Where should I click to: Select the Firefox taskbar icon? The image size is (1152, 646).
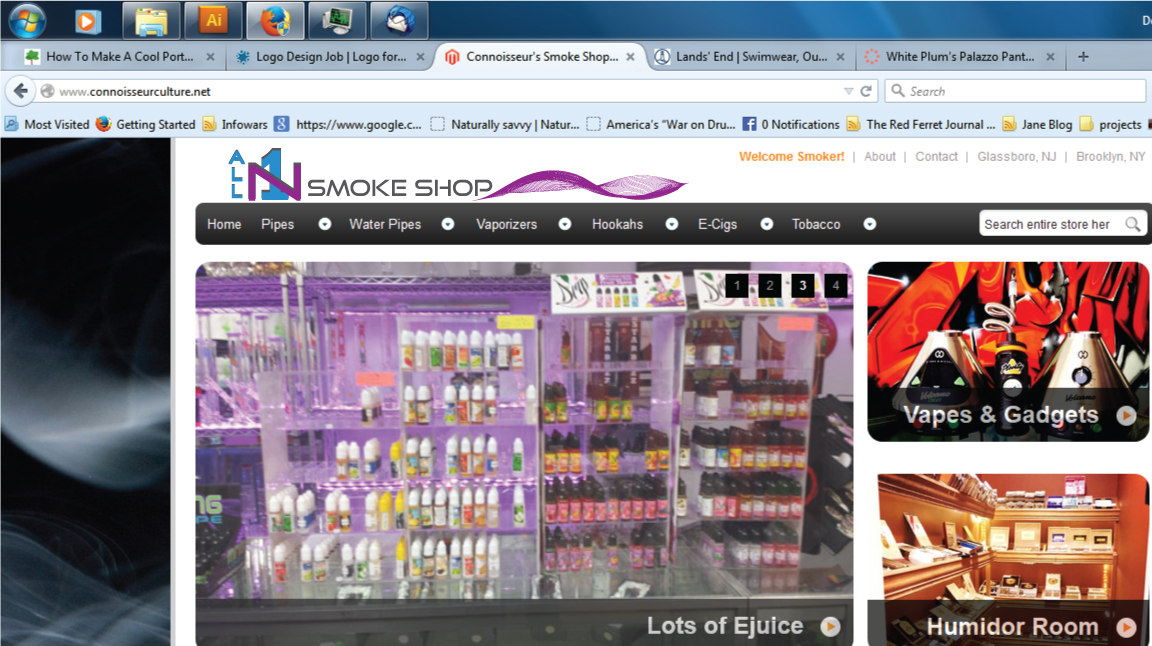coord(275,21)
